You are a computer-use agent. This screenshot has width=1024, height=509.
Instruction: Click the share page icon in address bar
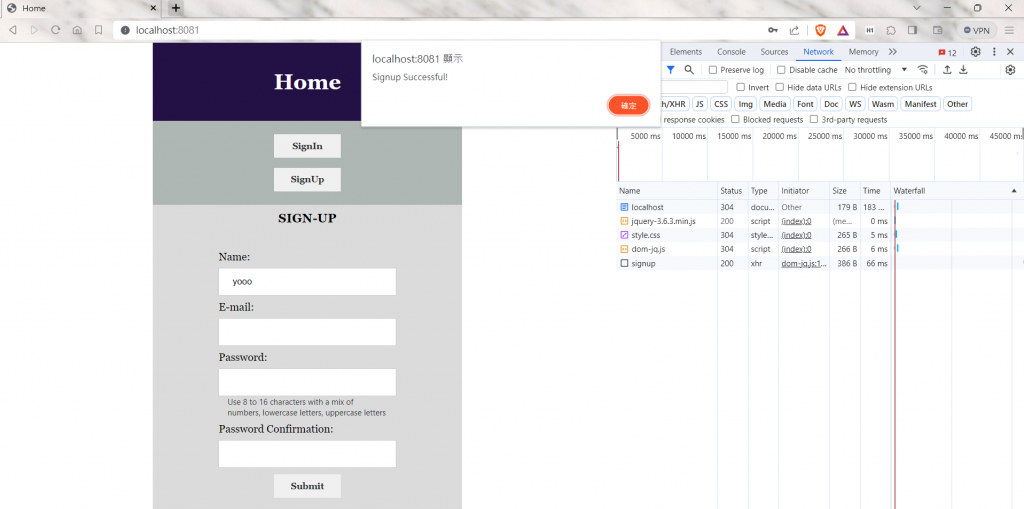point(794,30)
